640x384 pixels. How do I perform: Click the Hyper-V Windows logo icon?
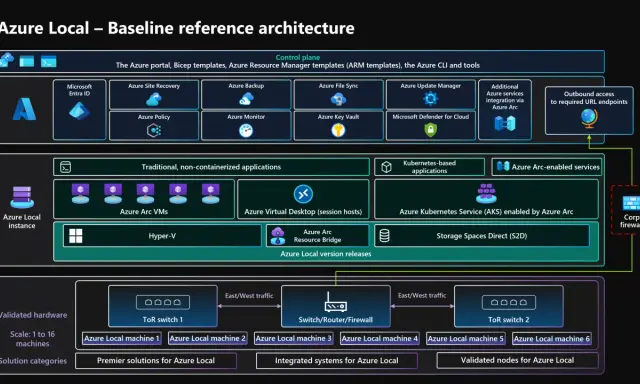click(x=76, y=236)
